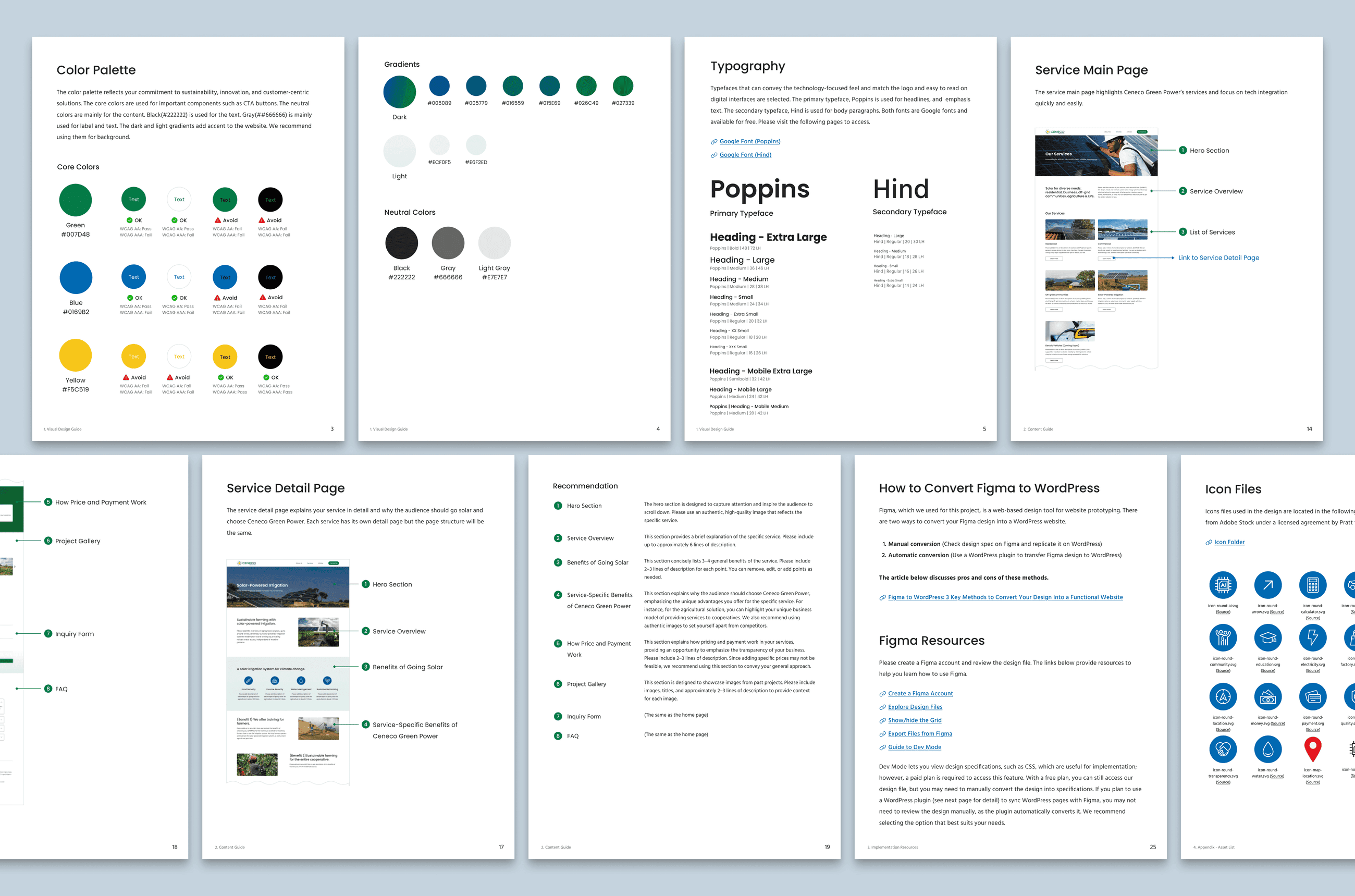Select the #027339 gradient stop swatch

tap(623, 85)
